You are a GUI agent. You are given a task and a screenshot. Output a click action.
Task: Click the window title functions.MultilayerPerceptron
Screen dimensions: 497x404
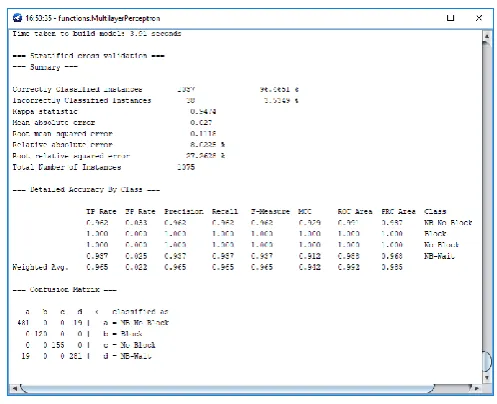pyautogui.click(x=109, y=18)
